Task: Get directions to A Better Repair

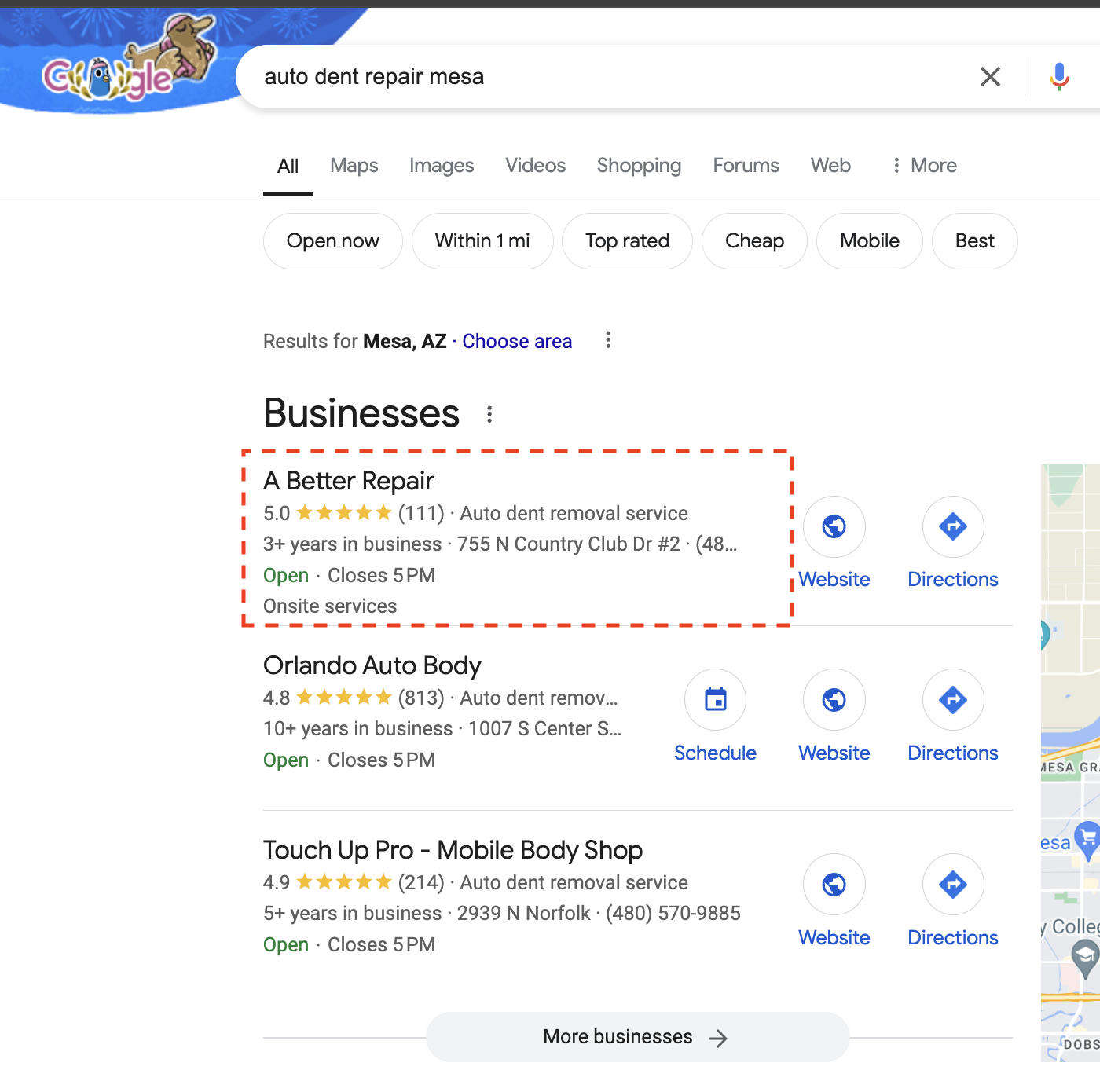Action: pos(952,527)
